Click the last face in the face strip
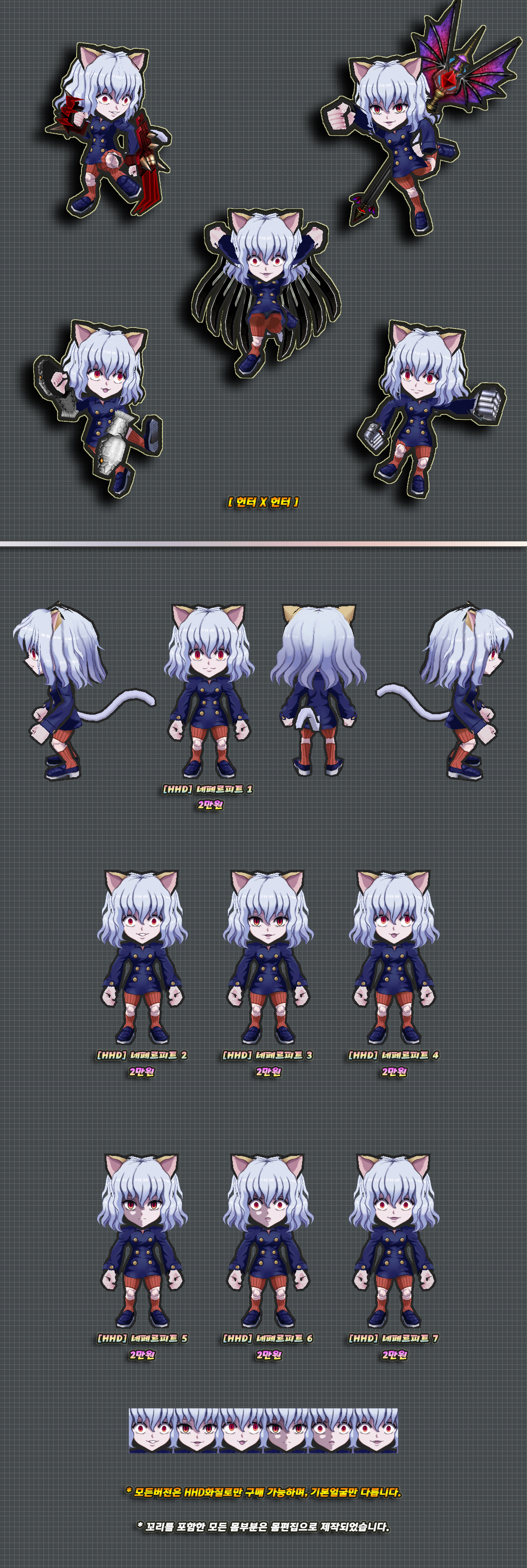This screenshot has width=527, height=1568. point(375,1430)
